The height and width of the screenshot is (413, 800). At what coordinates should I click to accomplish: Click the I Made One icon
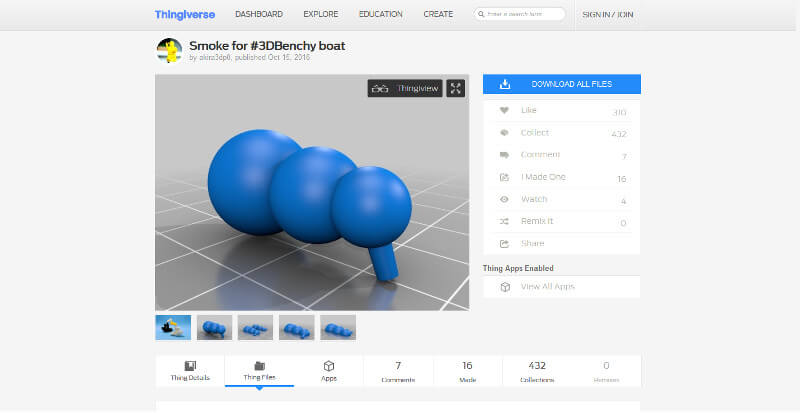(x=504, y=177)
